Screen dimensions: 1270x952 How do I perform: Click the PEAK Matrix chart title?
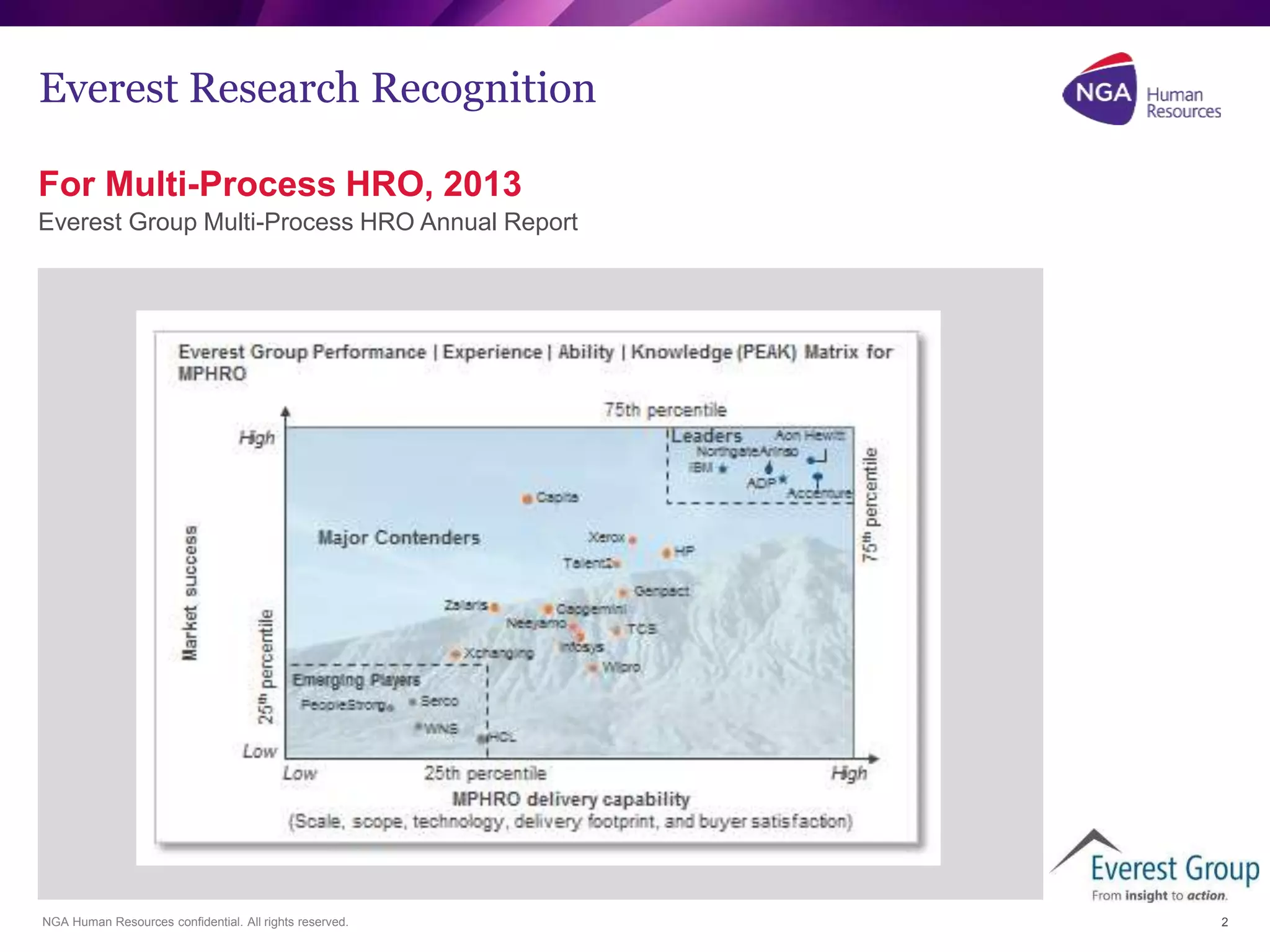click(535, 362)
